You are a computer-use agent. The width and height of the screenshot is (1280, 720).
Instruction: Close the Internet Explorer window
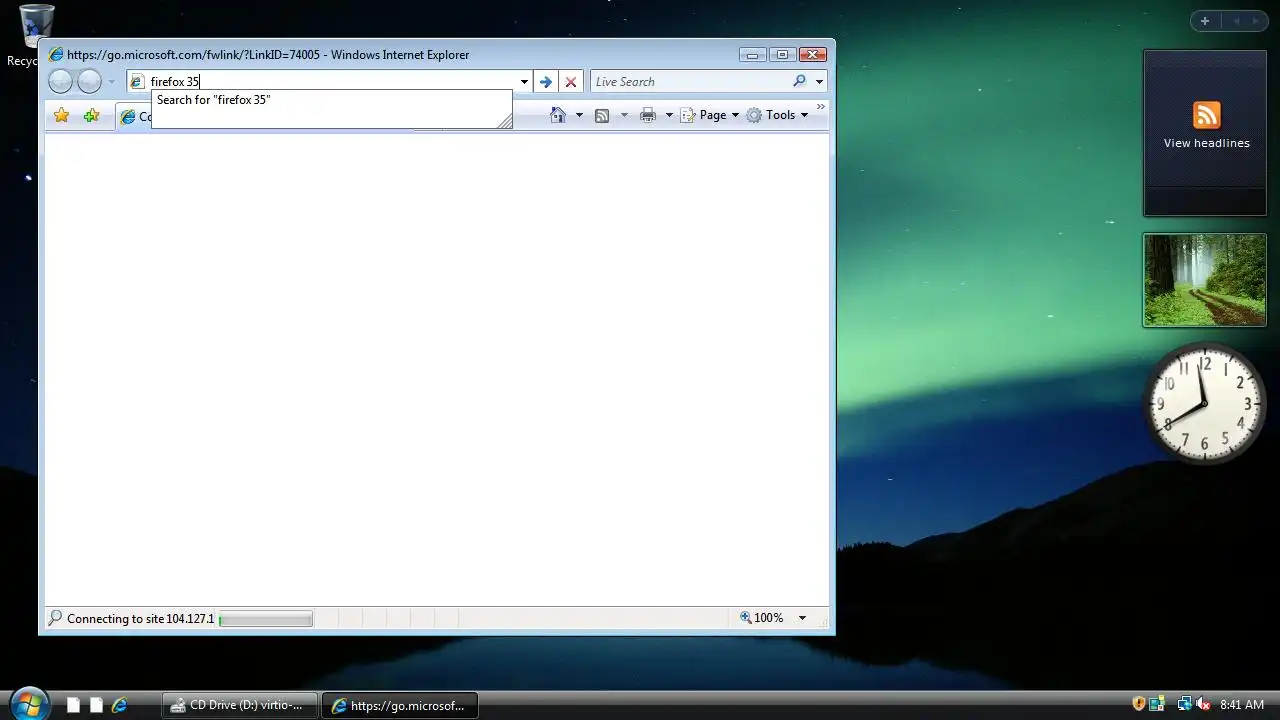tap(813, 54)
